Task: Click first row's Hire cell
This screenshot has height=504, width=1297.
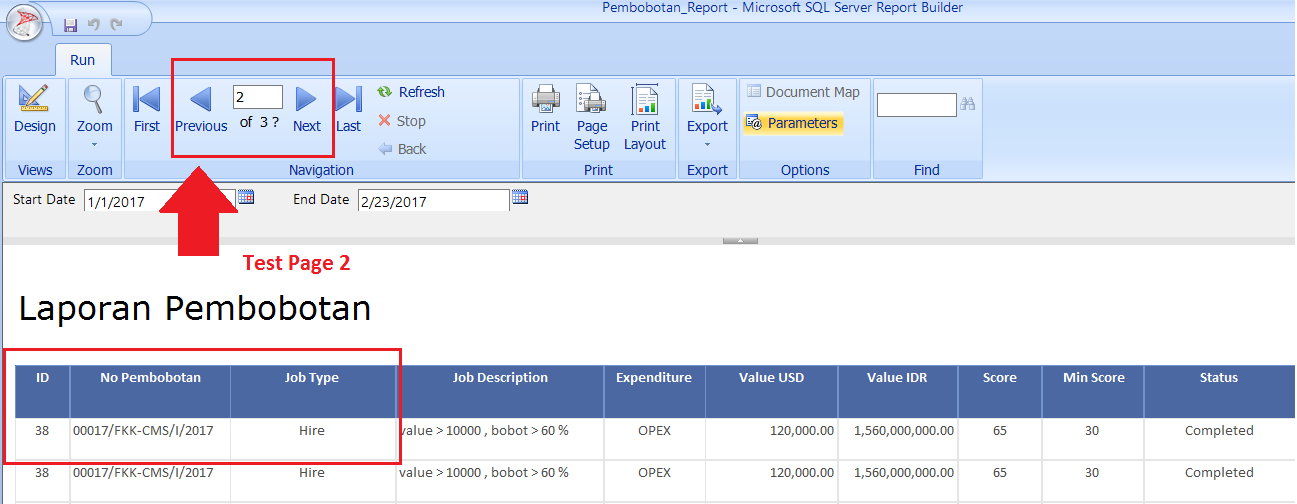Action: click(x=312, y=439)
